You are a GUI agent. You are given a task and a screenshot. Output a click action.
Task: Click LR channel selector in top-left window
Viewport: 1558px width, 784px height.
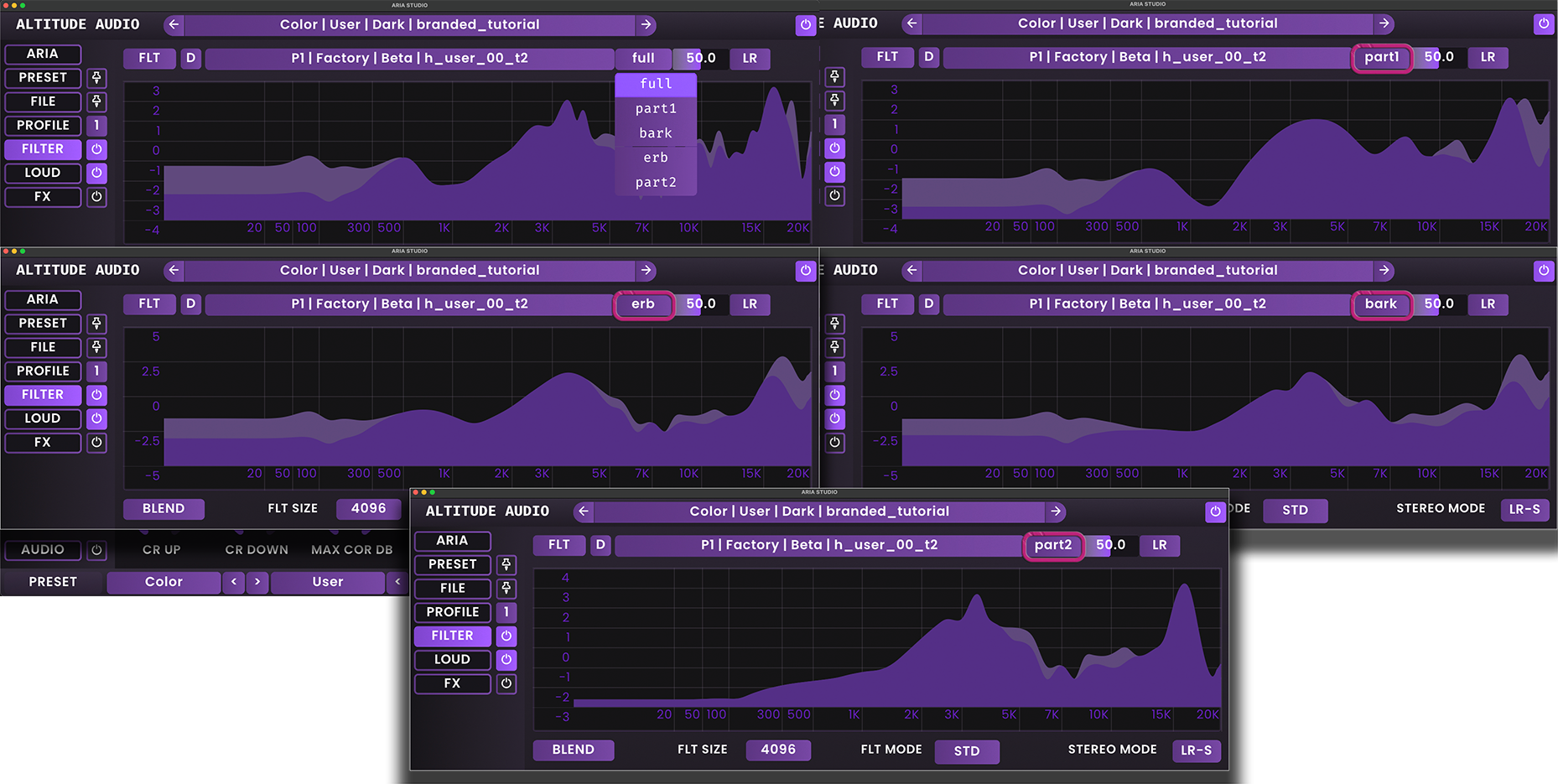pos(750,58)
